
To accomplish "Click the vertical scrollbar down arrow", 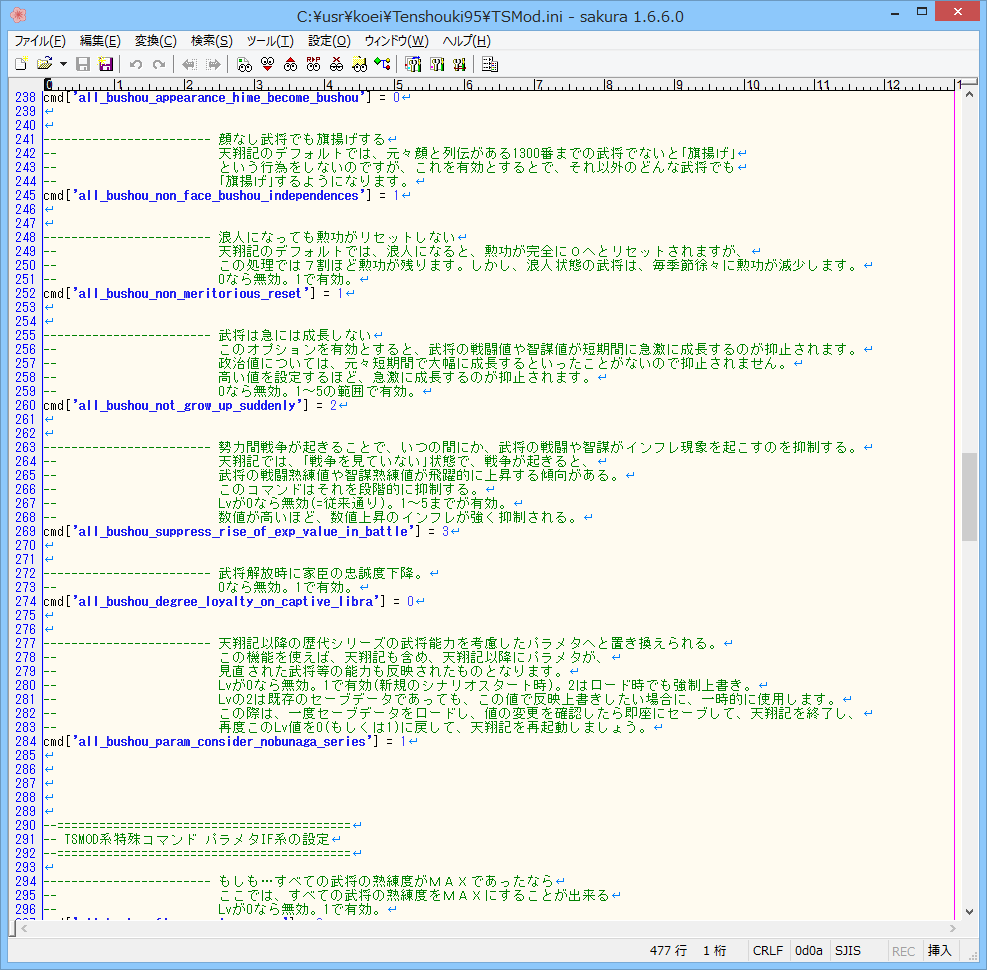I will tap(969, 911).
